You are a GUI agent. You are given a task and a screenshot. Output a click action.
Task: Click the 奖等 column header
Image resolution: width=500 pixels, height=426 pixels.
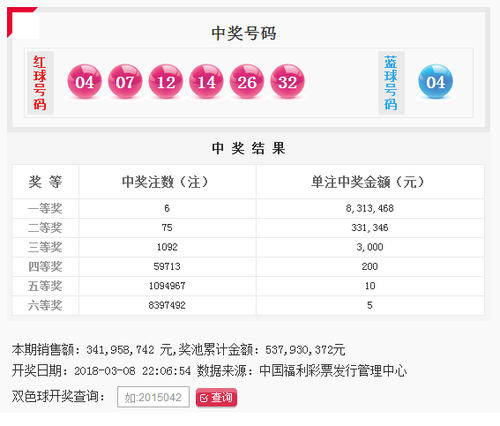(x=45, y=182)
